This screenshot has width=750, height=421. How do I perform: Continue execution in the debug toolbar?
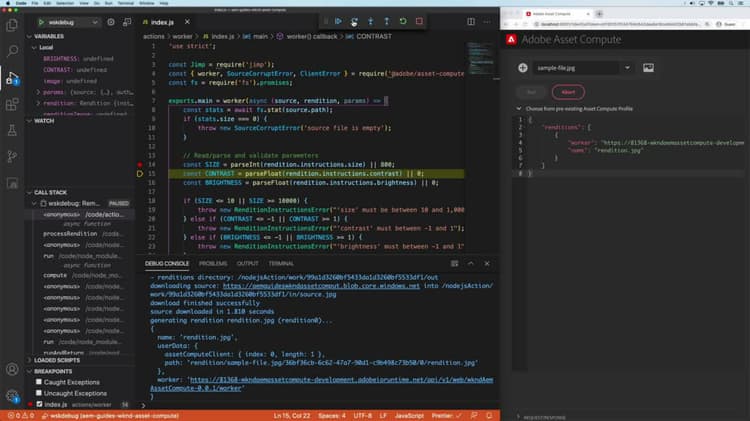(x=338, y=21)
